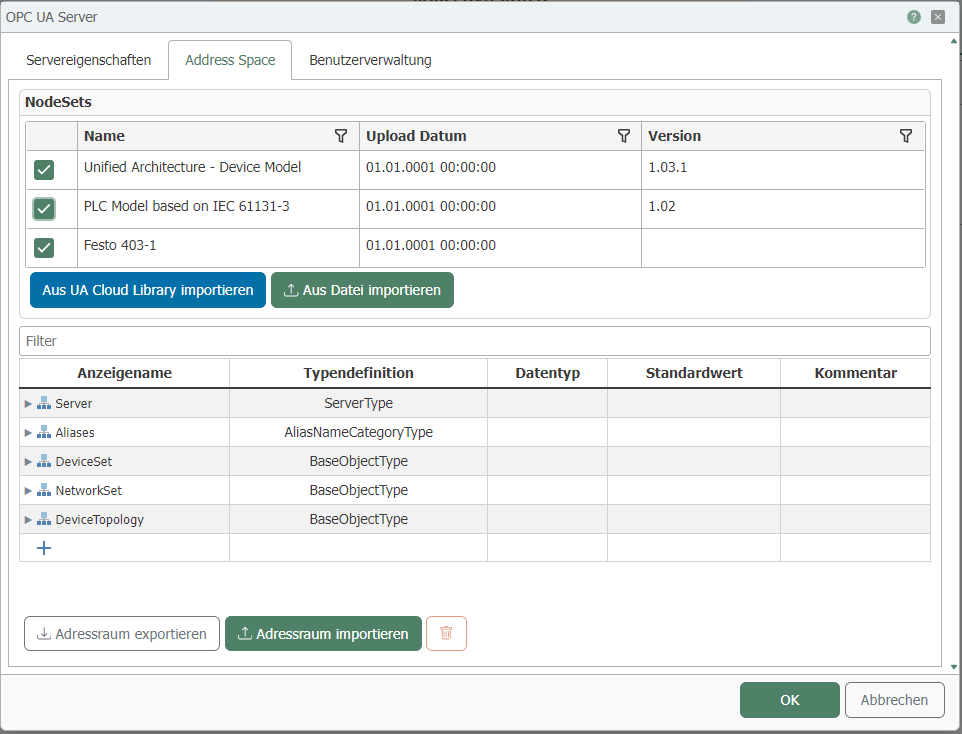Open the Upload Datum column filter icon
Screen dimensions: 962x734
[x=624, y=136]
